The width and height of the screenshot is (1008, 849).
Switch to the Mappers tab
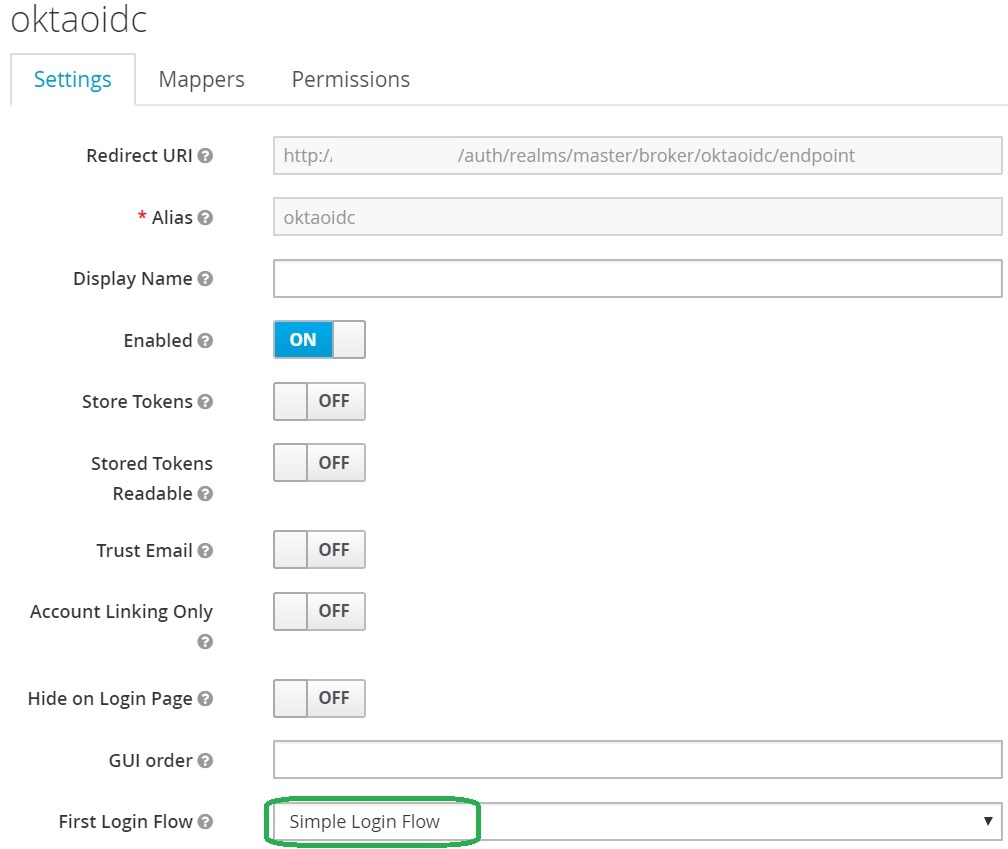tap(201, 80)
